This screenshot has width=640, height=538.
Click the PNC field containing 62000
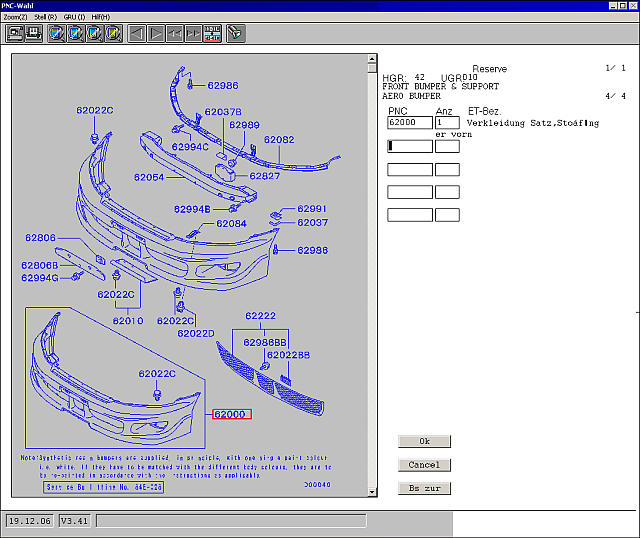pyautogui.click(x=409, y=122)
